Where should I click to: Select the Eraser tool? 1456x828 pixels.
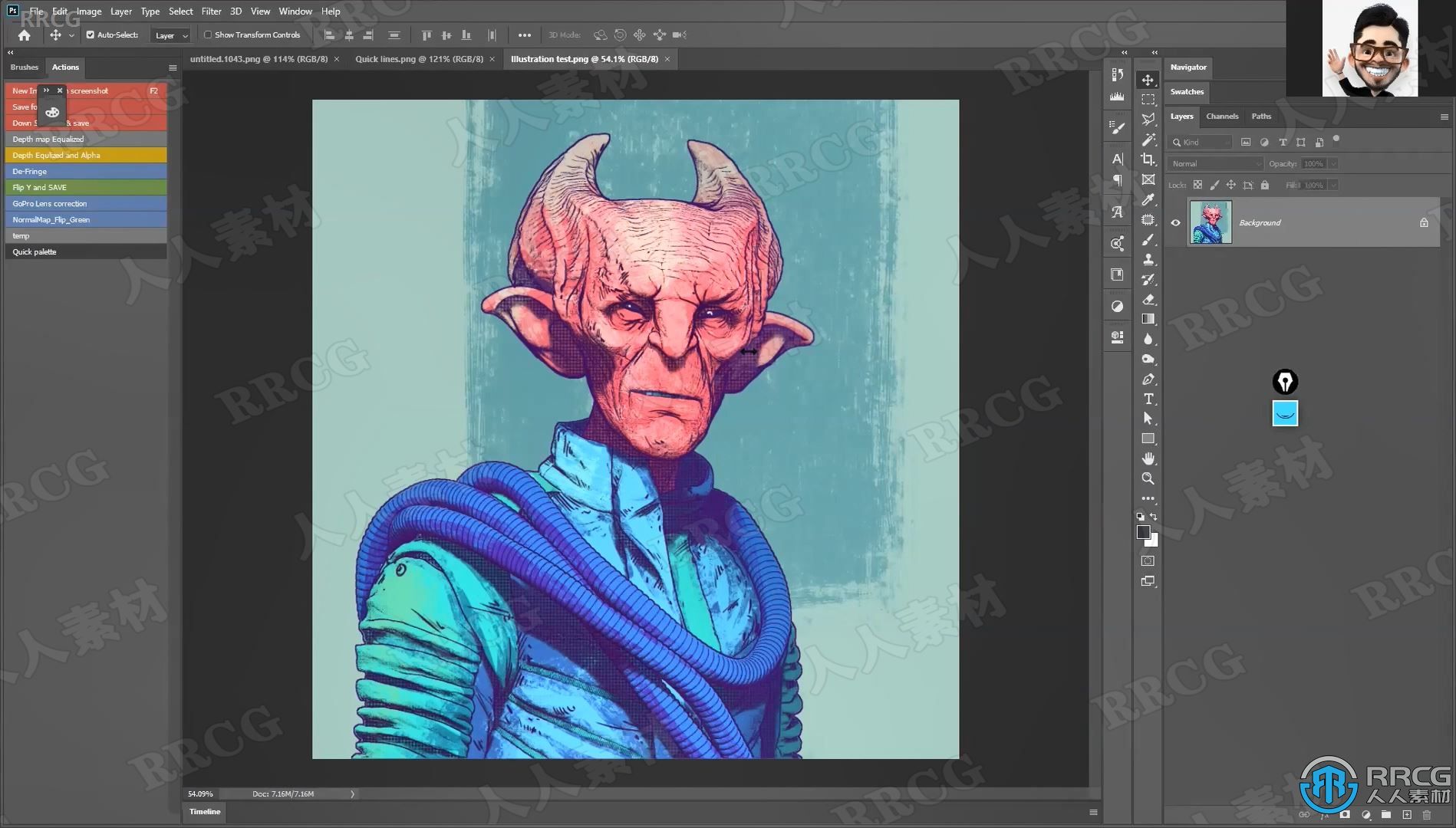pos(1148,299)
